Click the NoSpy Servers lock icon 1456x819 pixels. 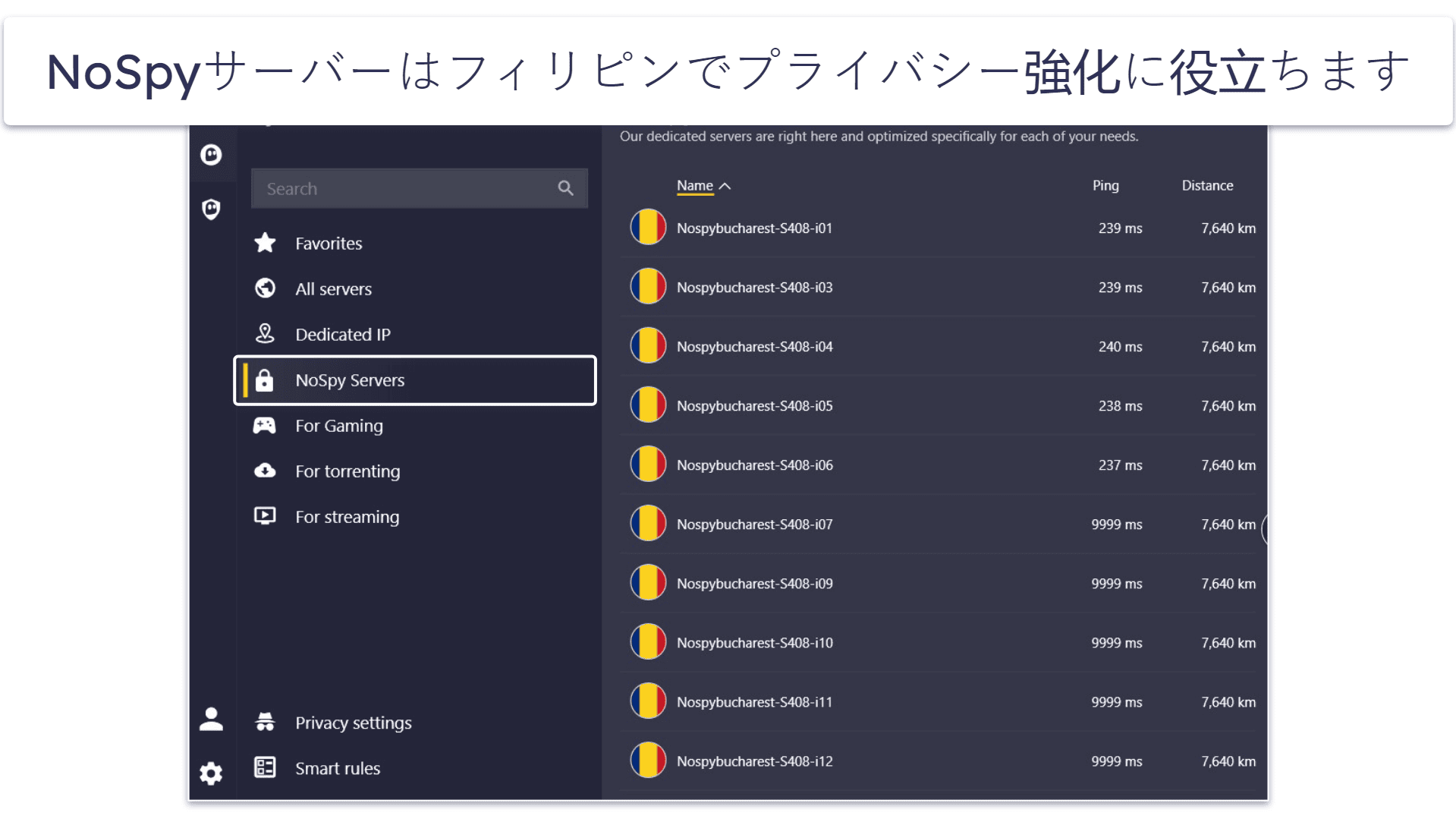coord(264,380)
